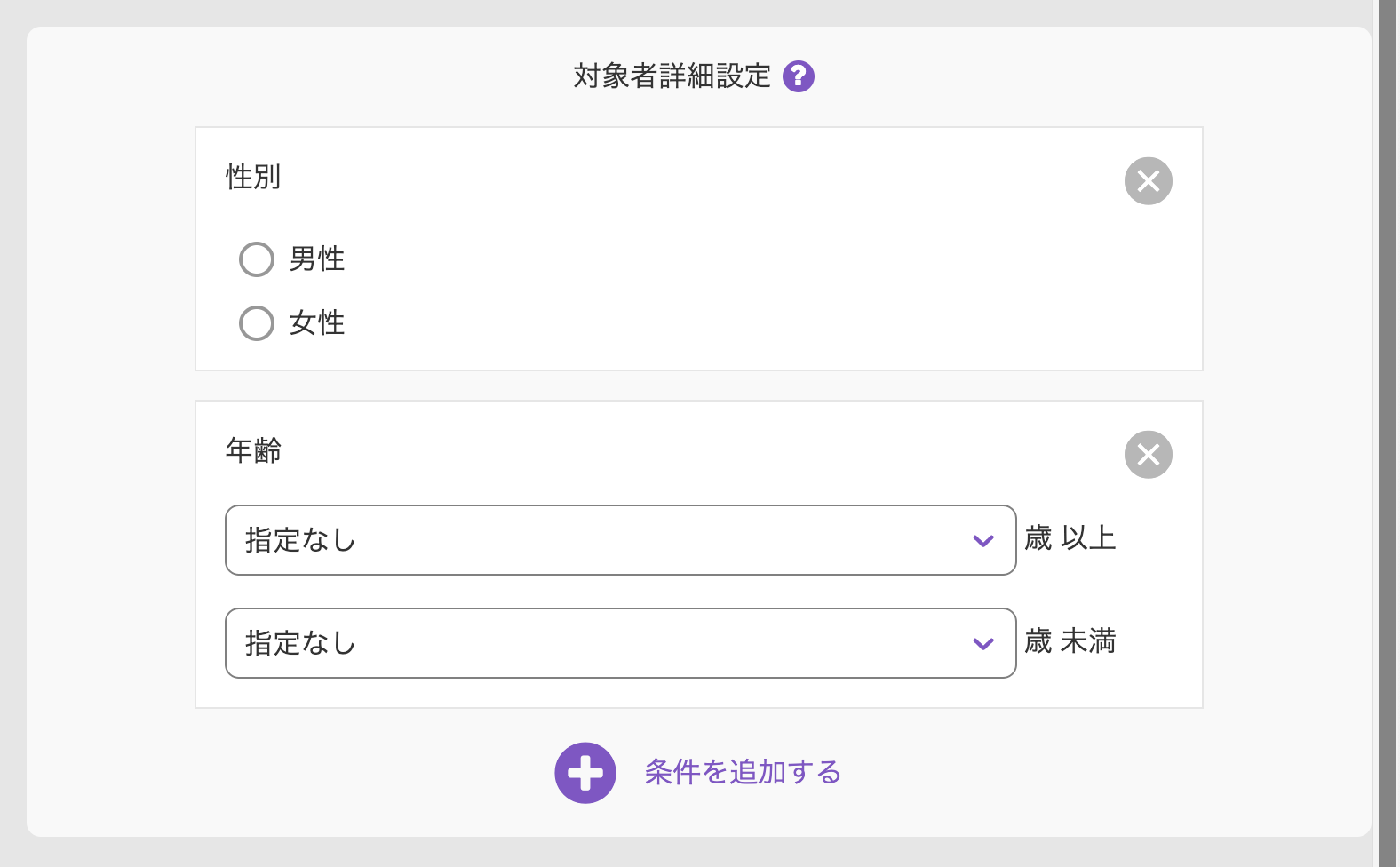
Task: Click the 年齢 section title
Action: (253, 450)
